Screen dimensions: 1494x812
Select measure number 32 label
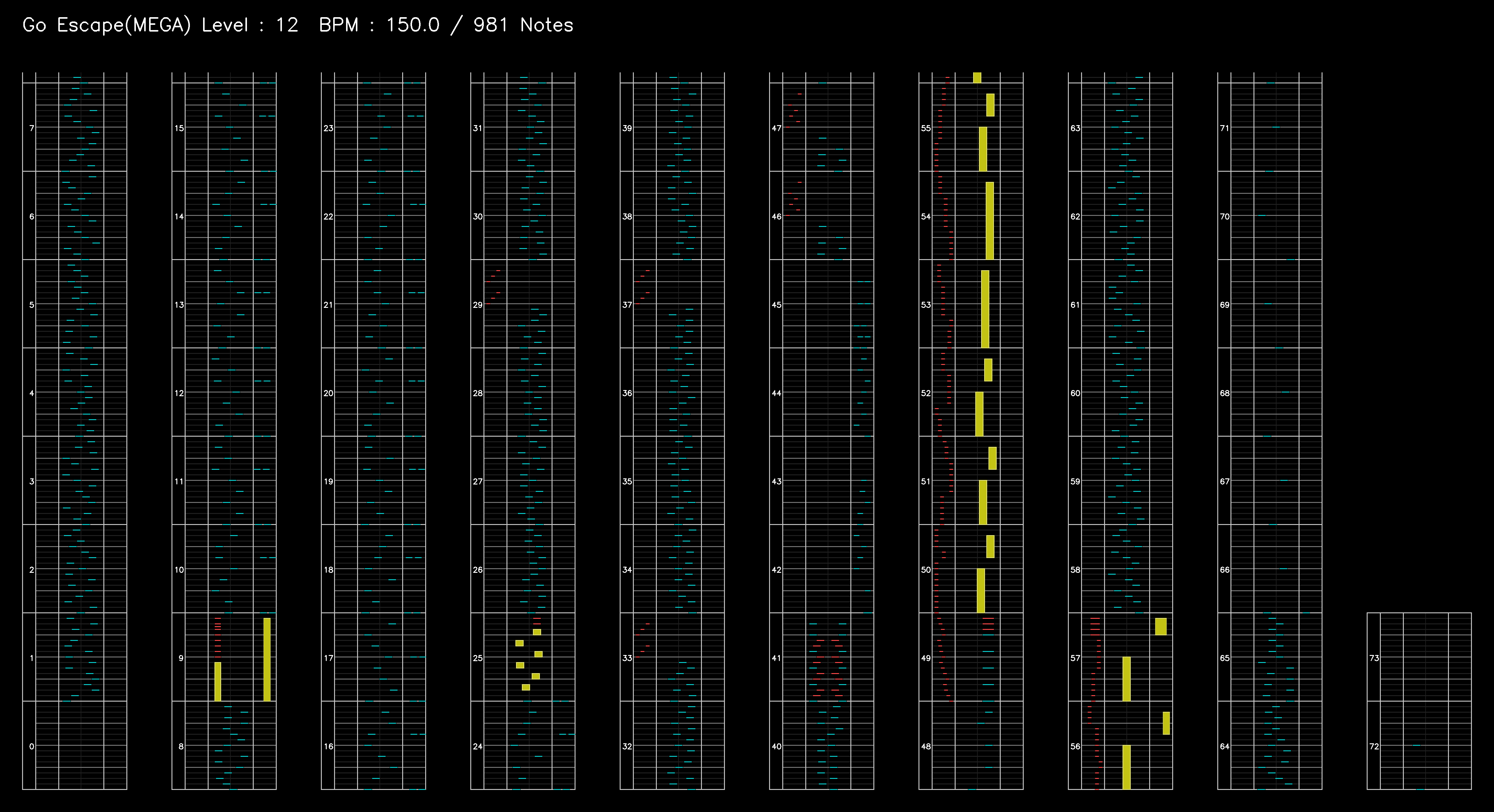(627, 746)
